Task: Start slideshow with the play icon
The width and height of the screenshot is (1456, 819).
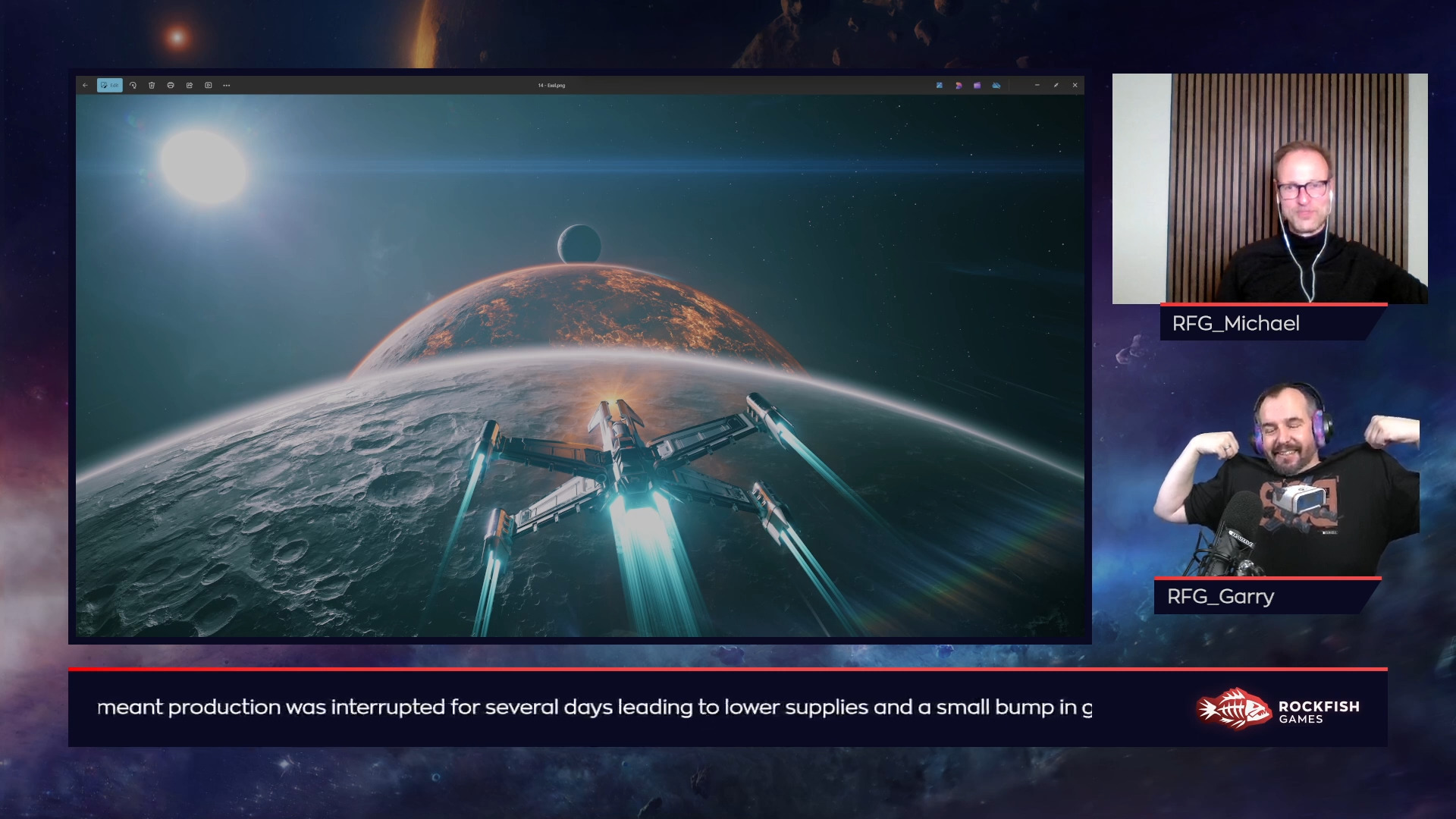Action: pos(209,86)
